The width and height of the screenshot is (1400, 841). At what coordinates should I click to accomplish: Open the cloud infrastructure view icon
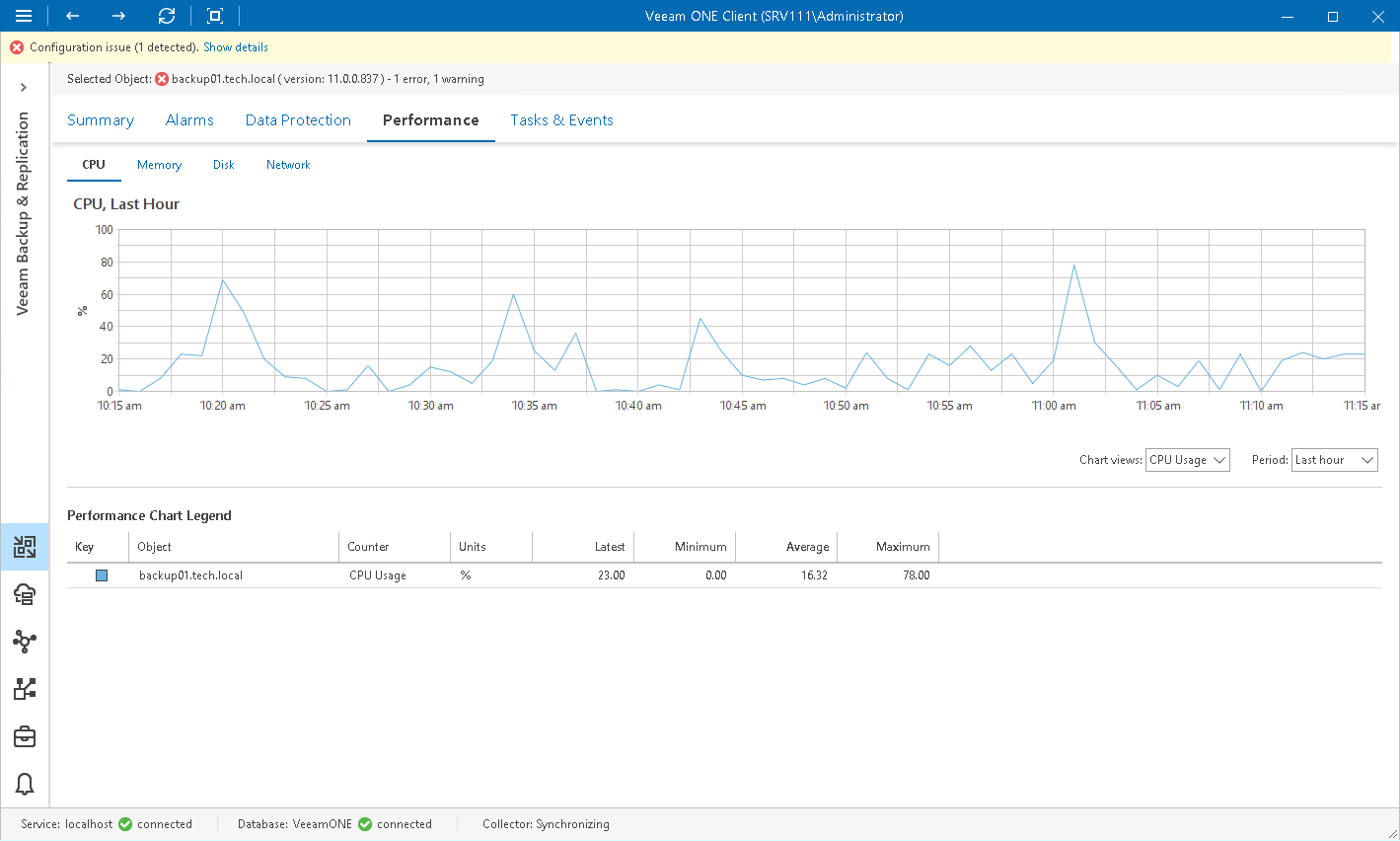pos(25,594)
